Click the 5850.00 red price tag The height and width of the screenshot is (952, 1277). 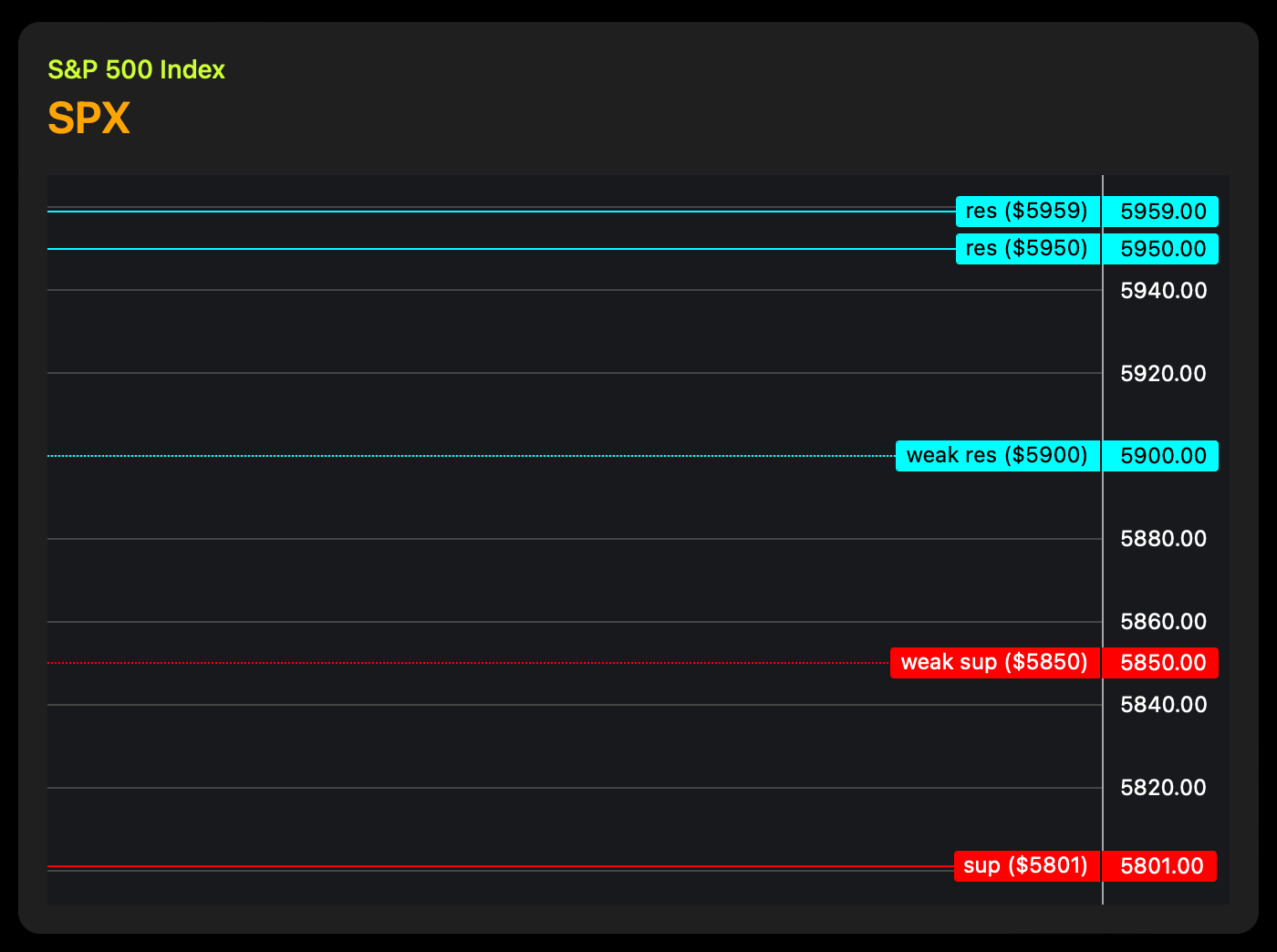tap(1160, 663)
